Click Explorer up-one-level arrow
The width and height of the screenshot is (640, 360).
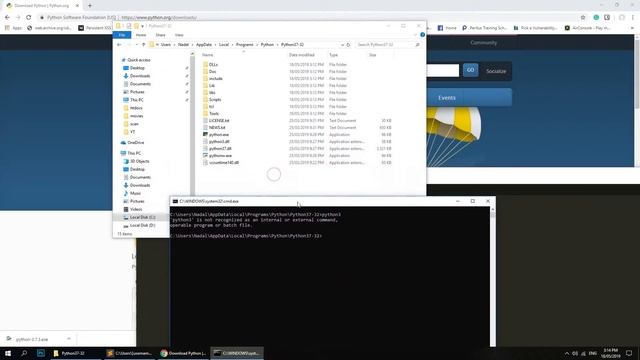[143, 44]
